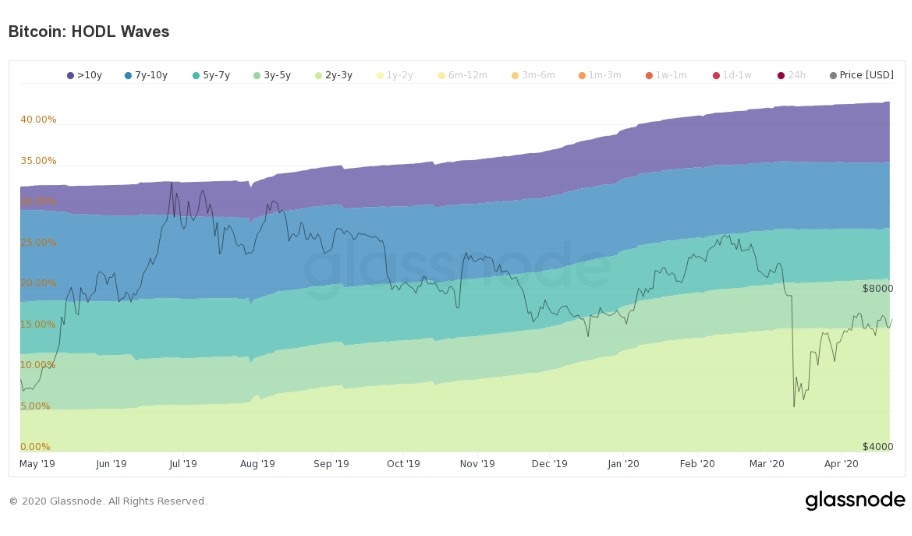
Task: Show the 24h legend series
Action: coord(792,75)
